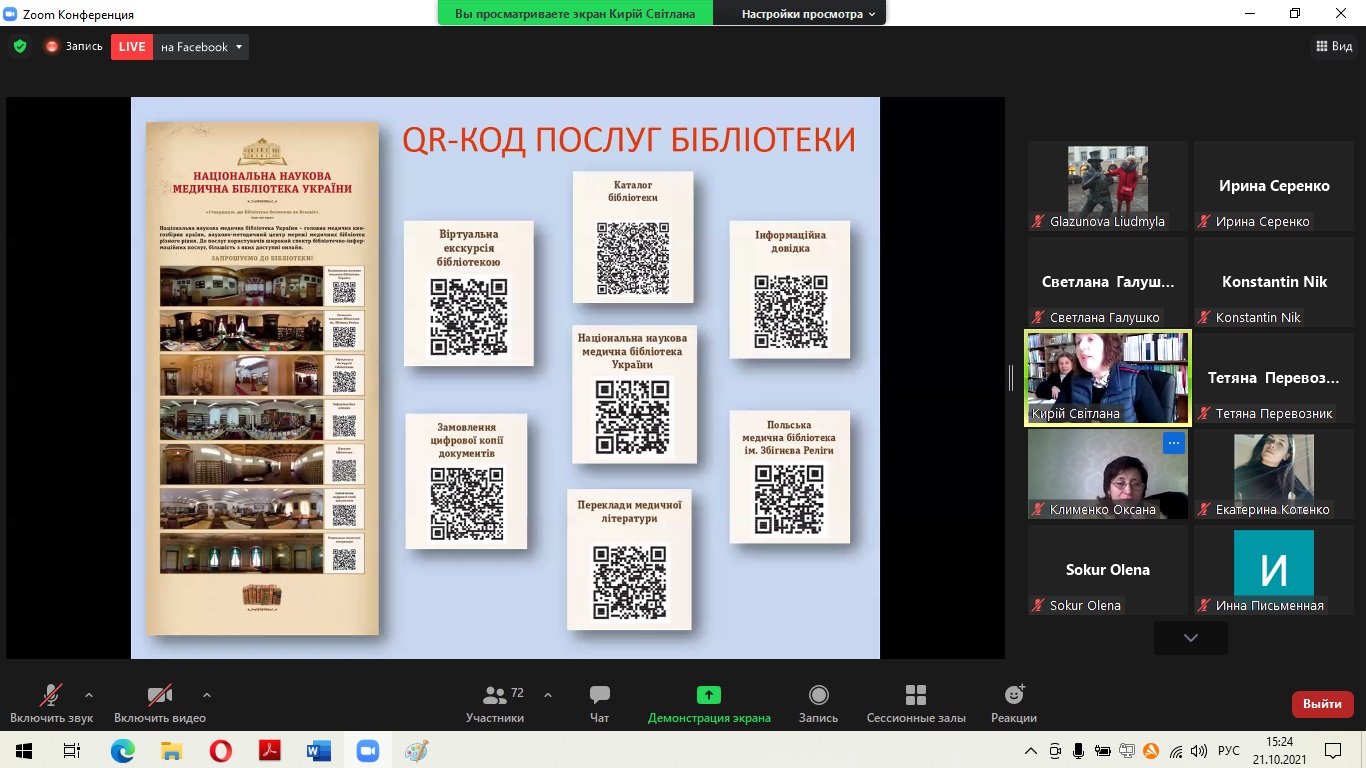Screen dimensions: 1366x768
Task: Open the Чат chat panel
Action: [x=600, y=703]
